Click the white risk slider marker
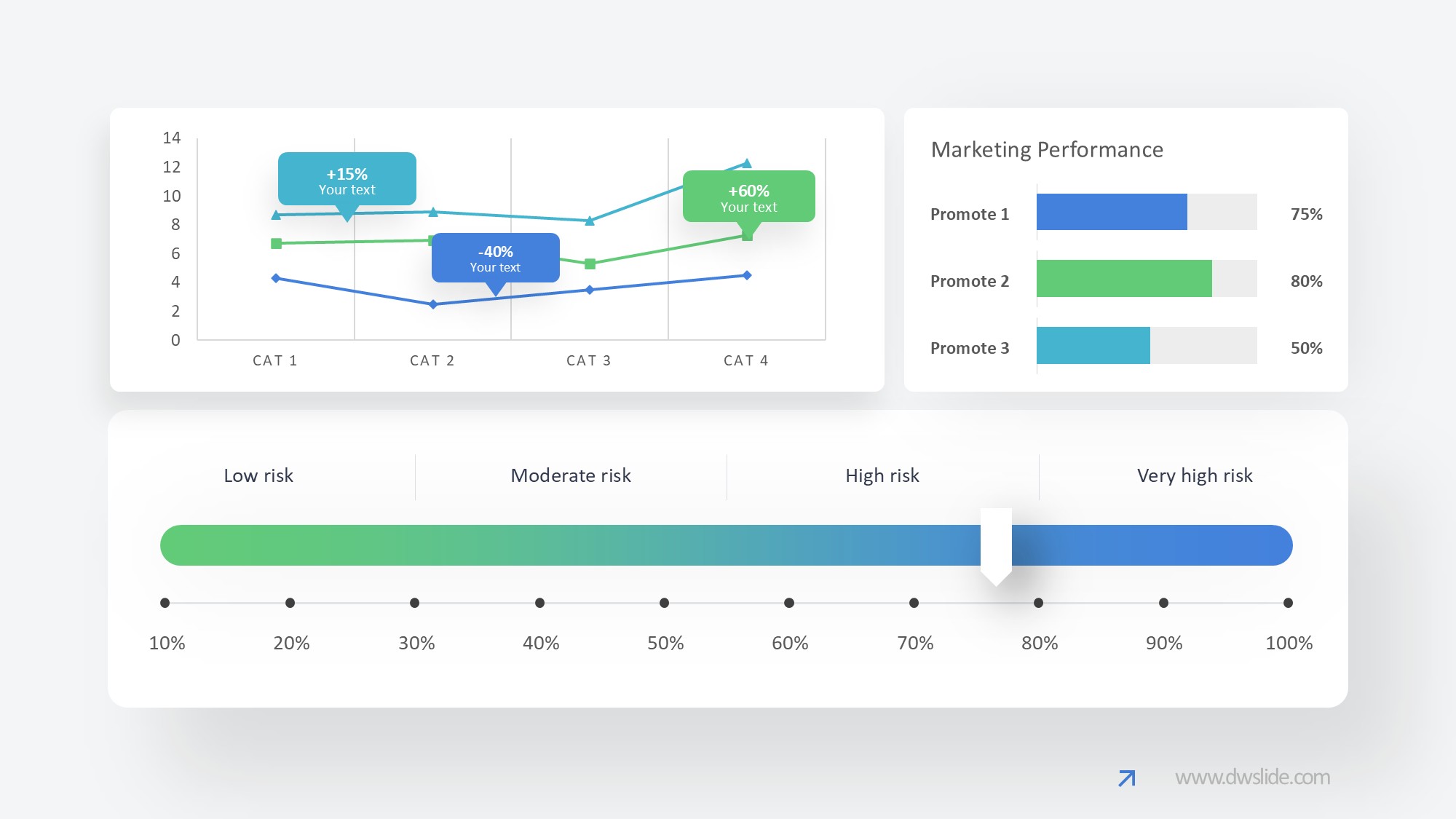Image resolution: width=1456 pixels, height=819 pixels. tap(996, 545)
